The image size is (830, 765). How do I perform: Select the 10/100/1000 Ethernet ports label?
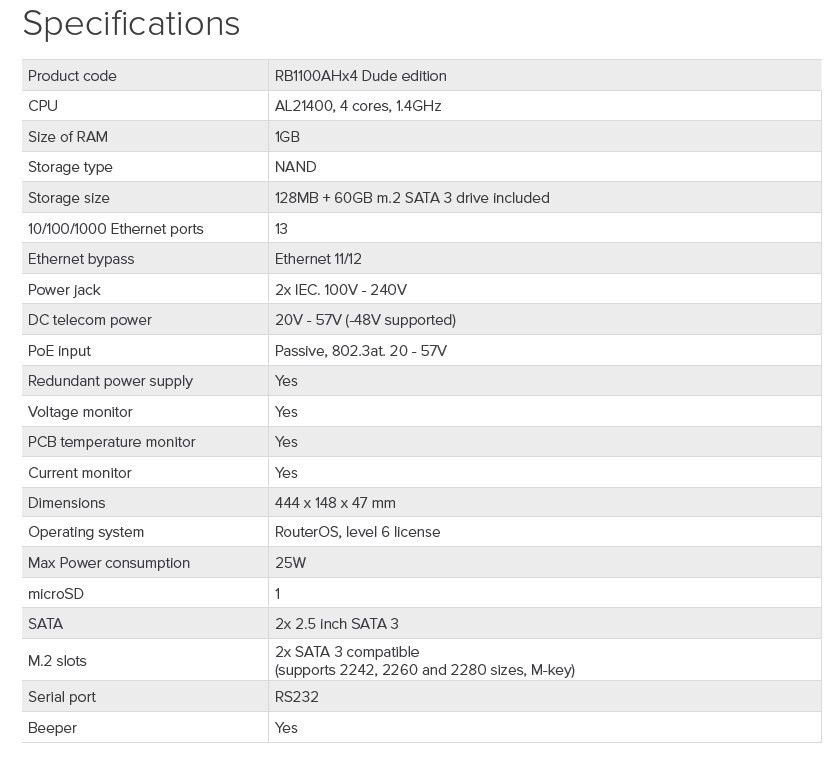click(116, 229)
